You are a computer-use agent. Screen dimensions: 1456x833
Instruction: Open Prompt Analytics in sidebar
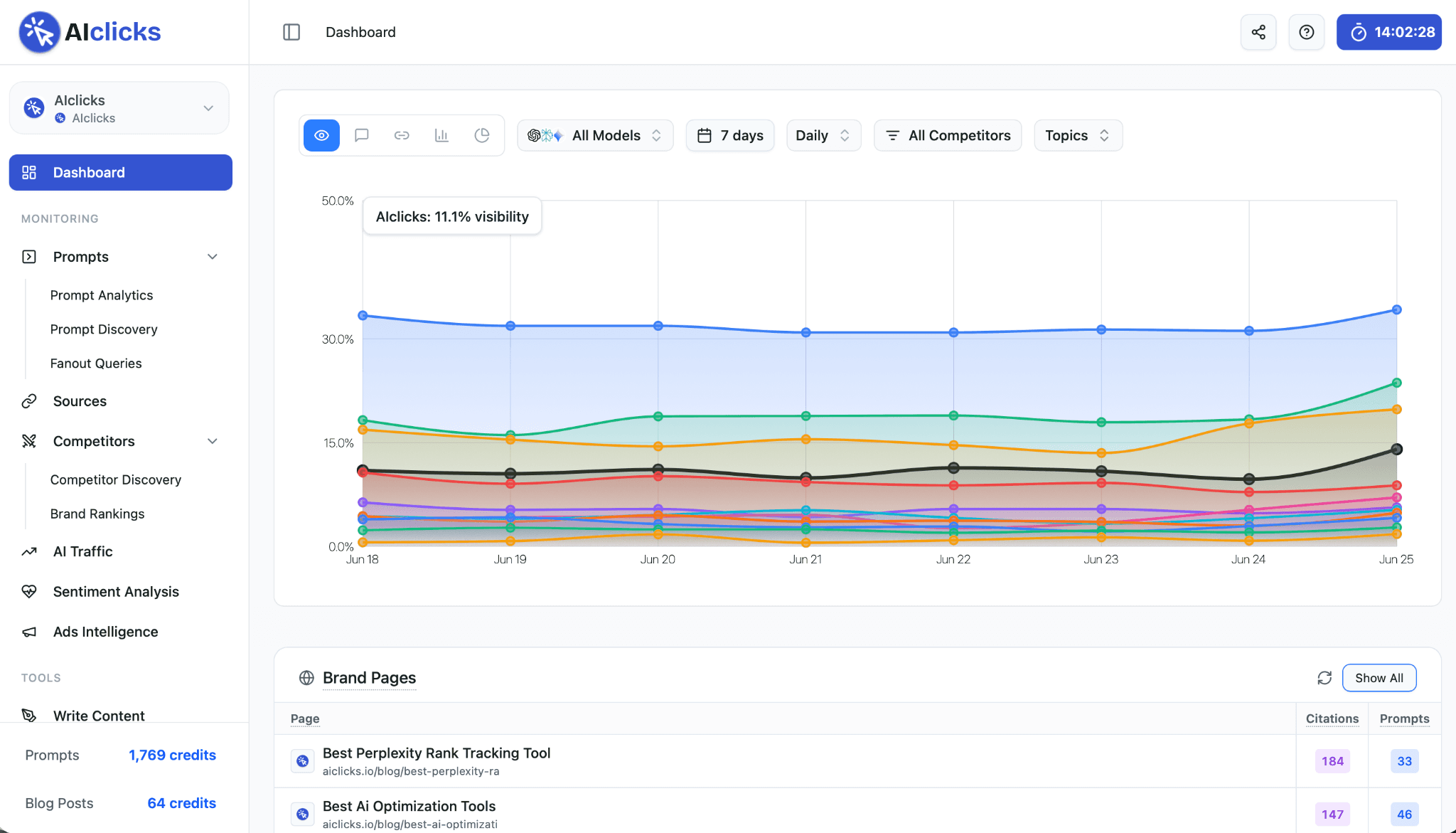click(102, 295)
